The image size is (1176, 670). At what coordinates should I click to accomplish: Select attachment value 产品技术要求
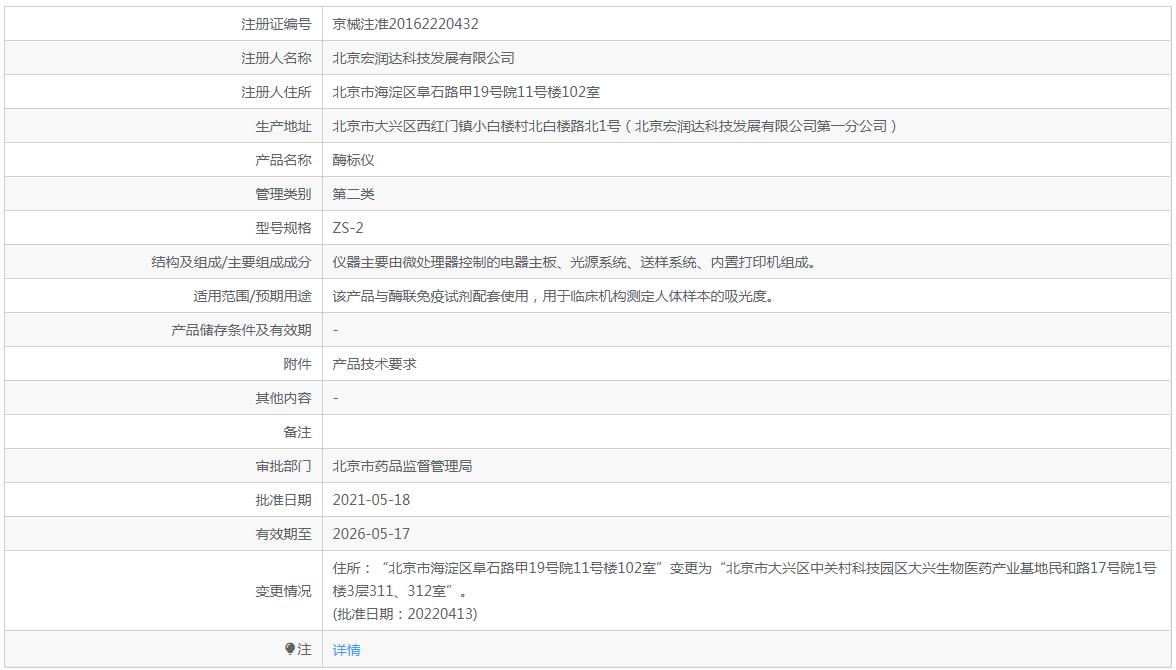[x=374, y=364]
